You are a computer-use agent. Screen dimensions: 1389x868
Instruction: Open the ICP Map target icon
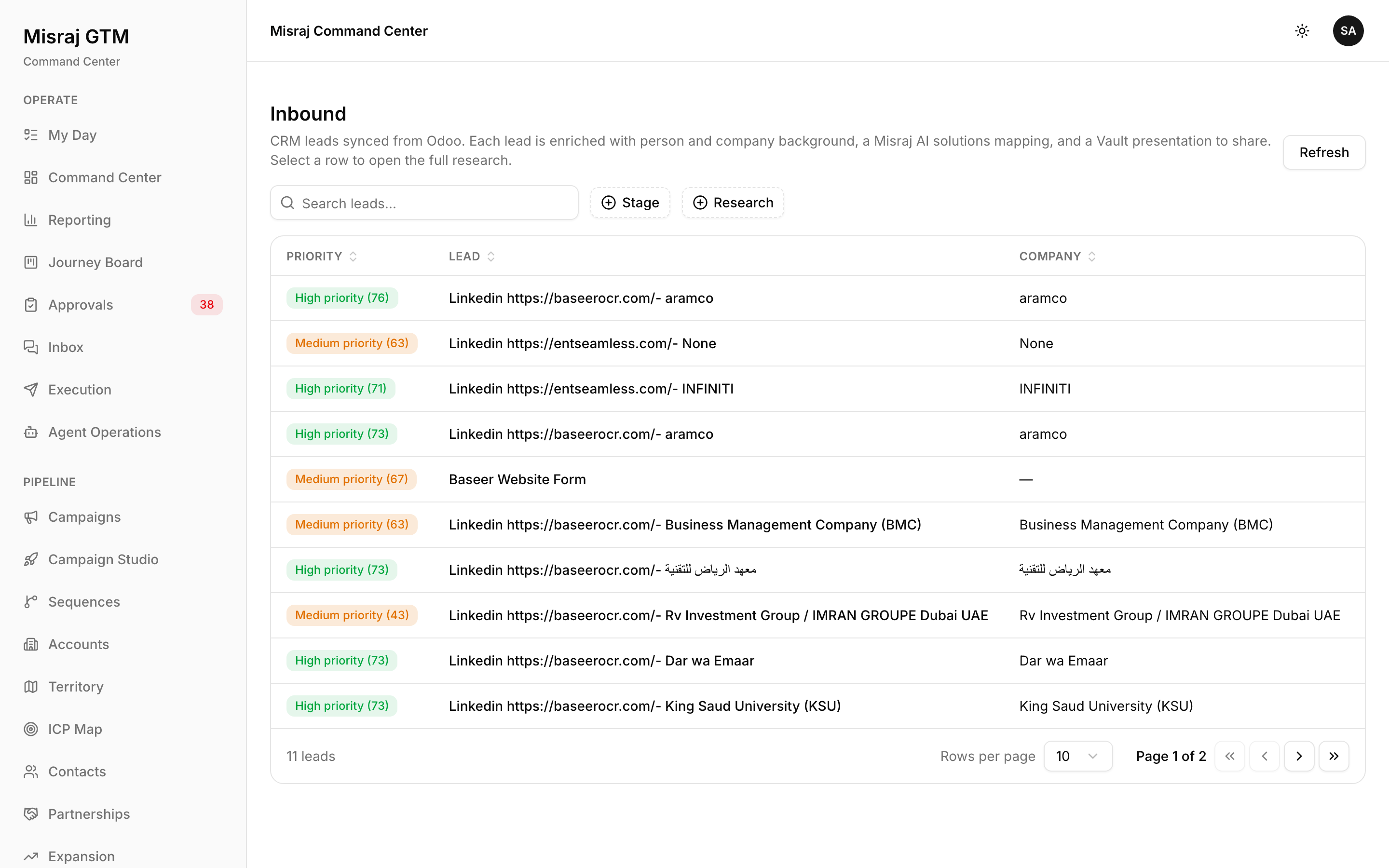click(x=31, y=729)
